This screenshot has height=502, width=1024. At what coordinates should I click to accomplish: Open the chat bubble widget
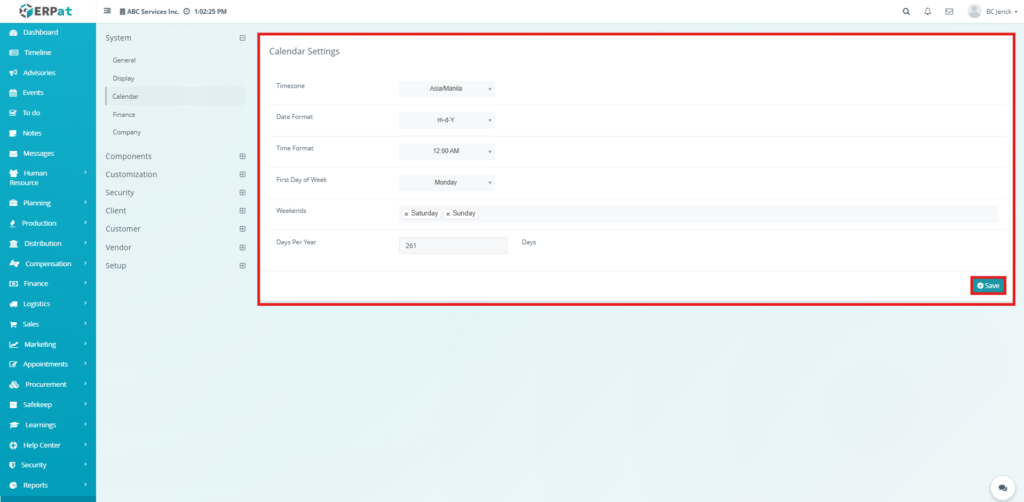(1002, 488)
